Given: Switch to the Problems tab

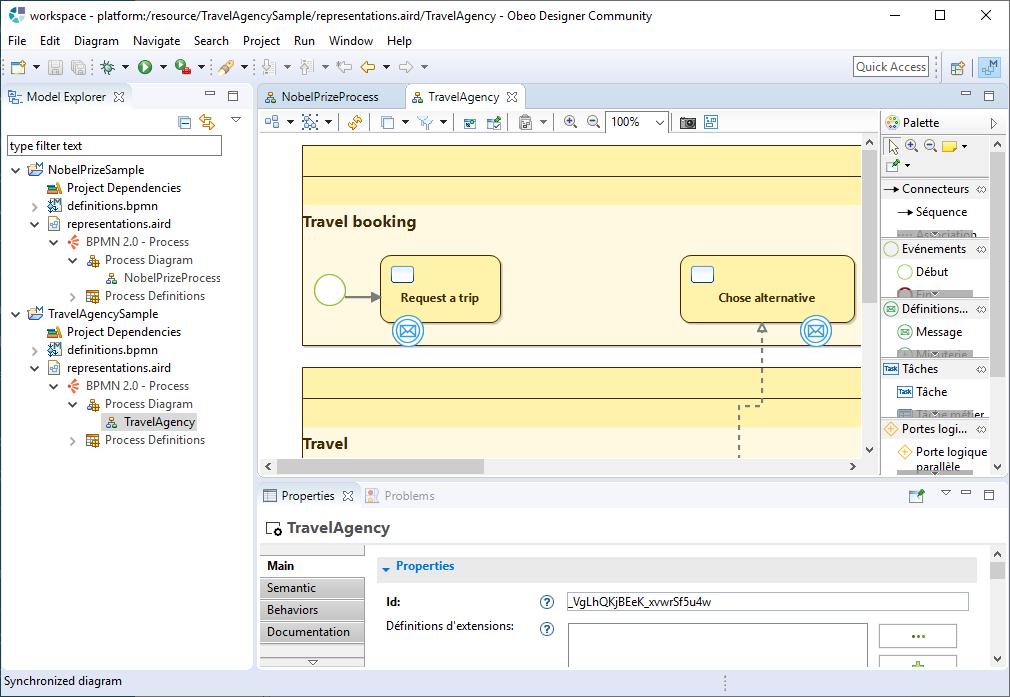Looking at the screenshot, I should pyautogui.click(x=400, y=496).
